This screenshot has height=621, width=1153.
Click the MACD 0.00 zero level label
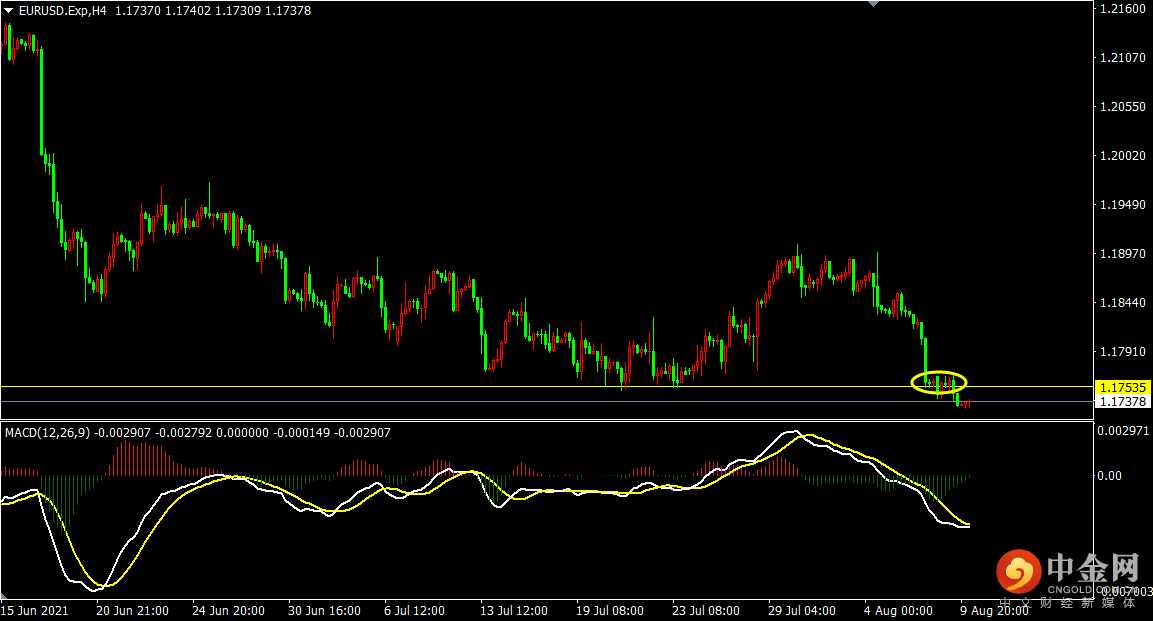[1111, 476]
